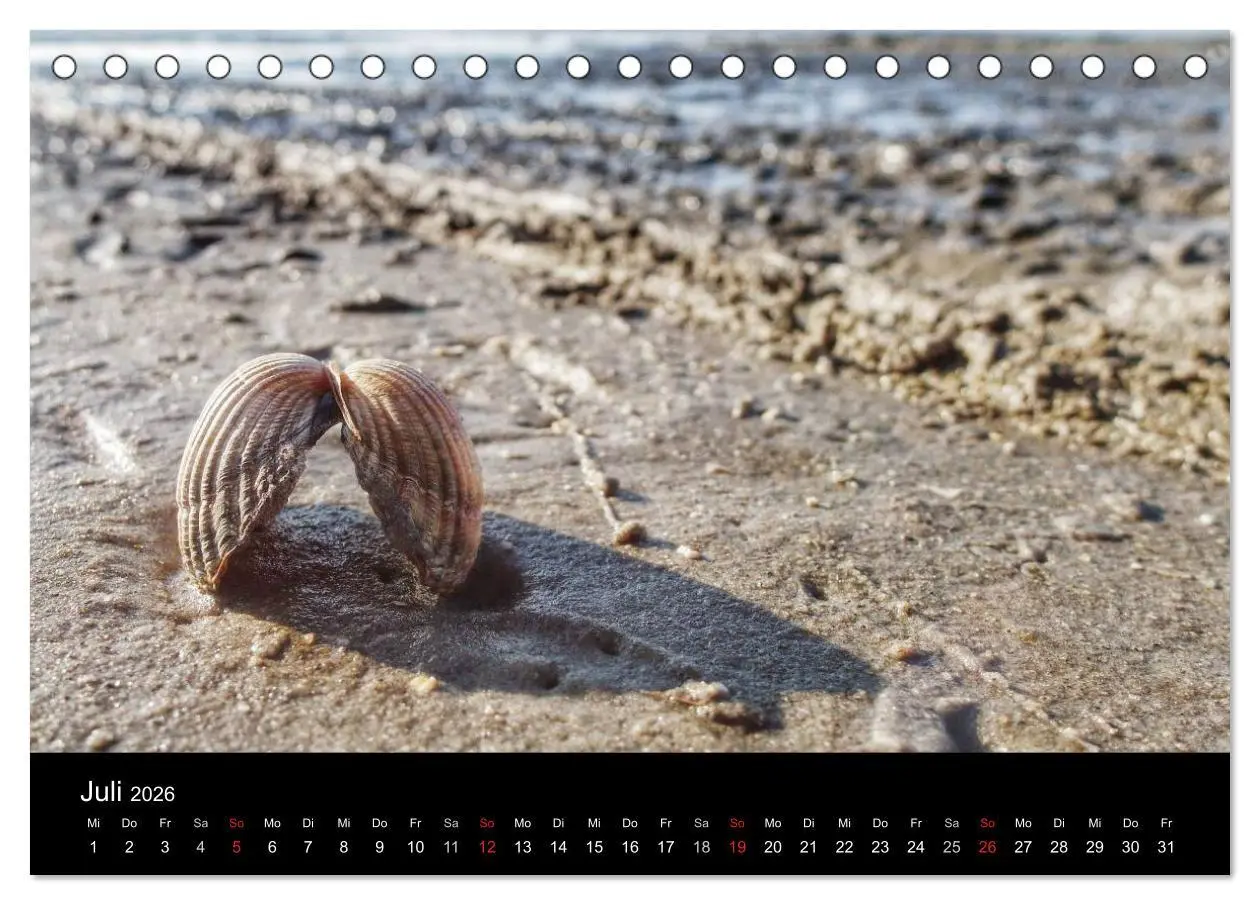Select day 28 in the calendar strip
This screenshot has width=1260, height=905.
1059,847
